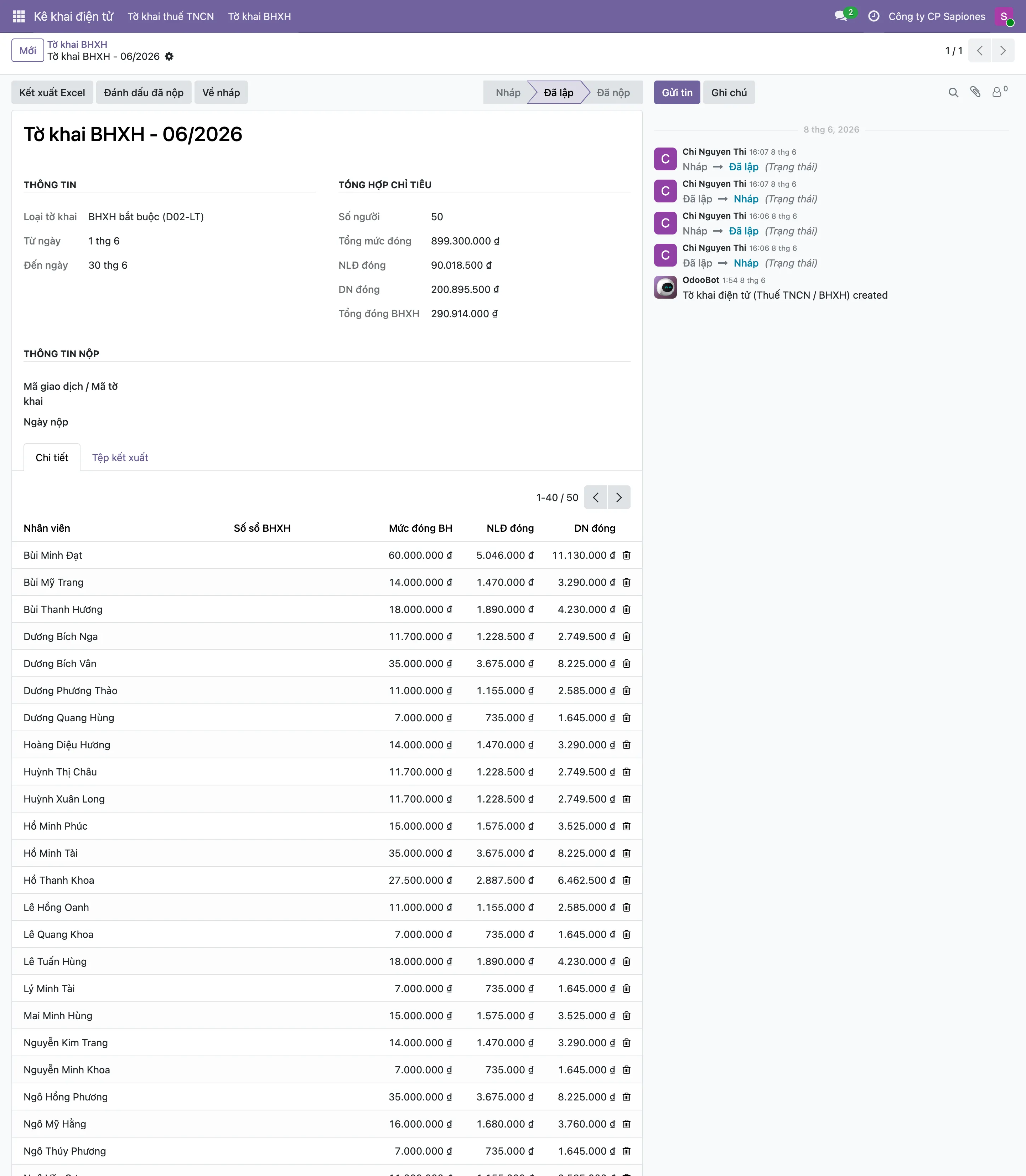This screenshot has height=1176, width=1026.
Task: Go to the next record arrow
Action: coord(1002,50)
